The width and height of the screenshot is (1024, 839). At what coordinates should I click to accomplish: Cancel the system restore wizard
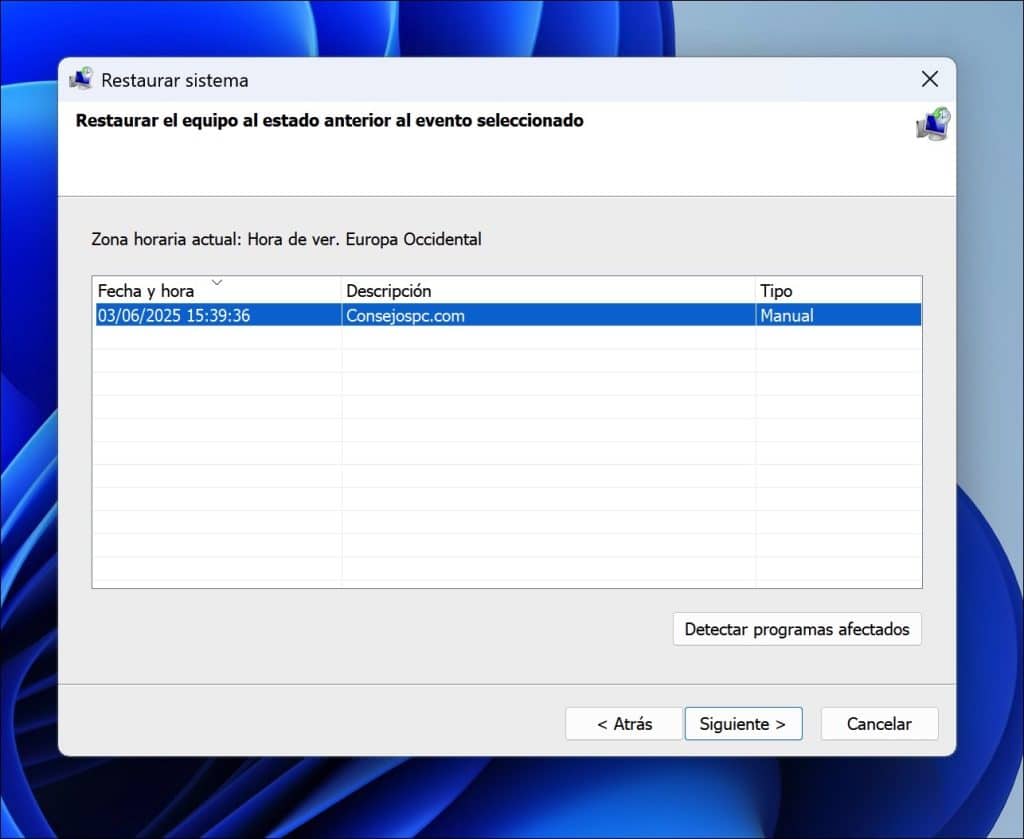[879, 723]
